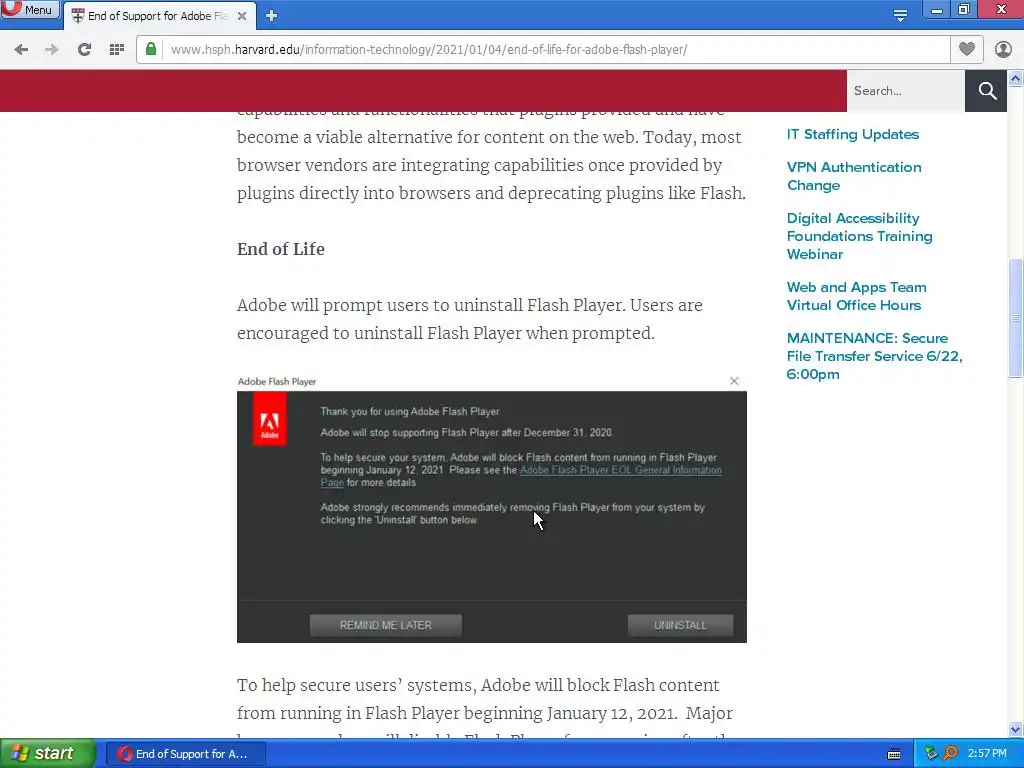Close the End of Support tab

click(242, 16)
